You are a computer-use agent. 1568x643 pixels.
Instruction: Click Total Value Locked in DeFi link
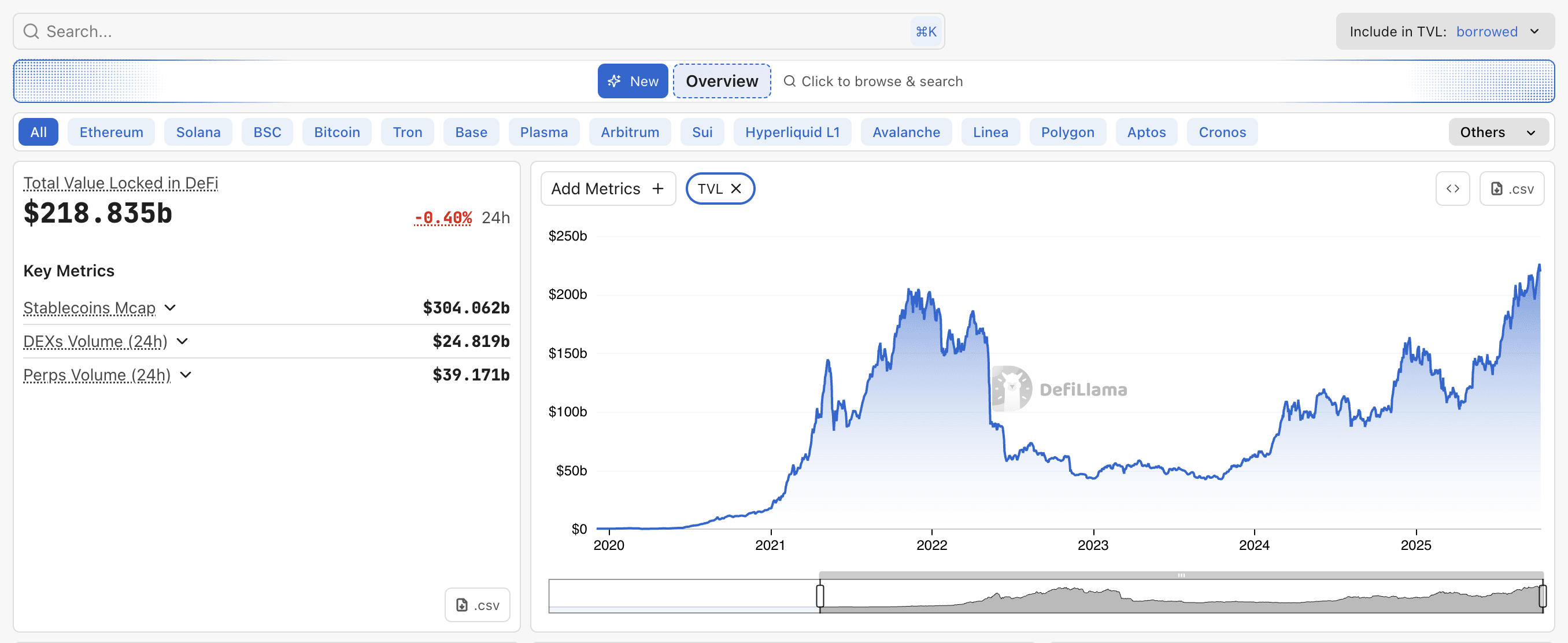120,183
